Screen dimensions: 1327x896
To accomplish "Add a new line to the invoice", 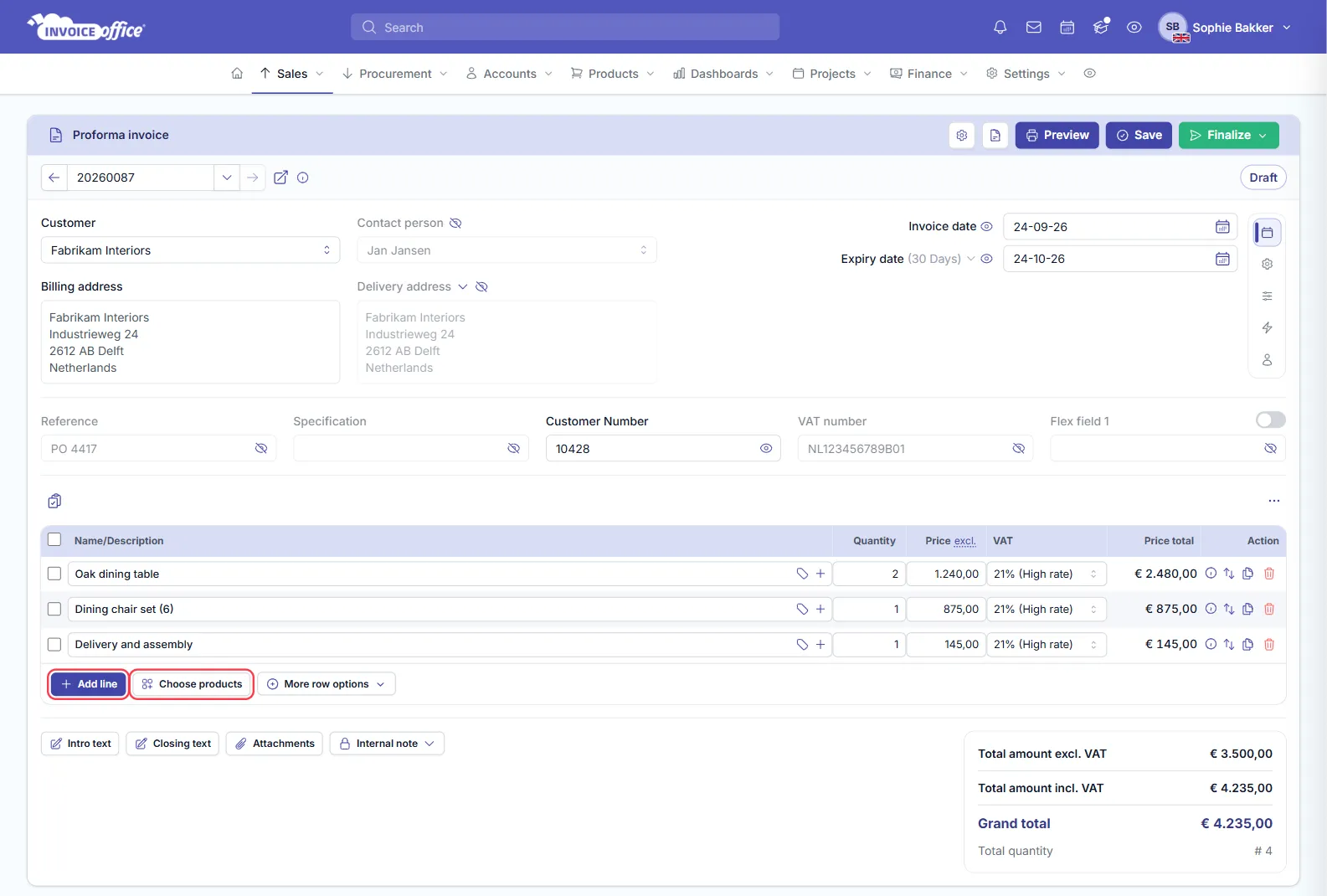I will pos(89,684).
